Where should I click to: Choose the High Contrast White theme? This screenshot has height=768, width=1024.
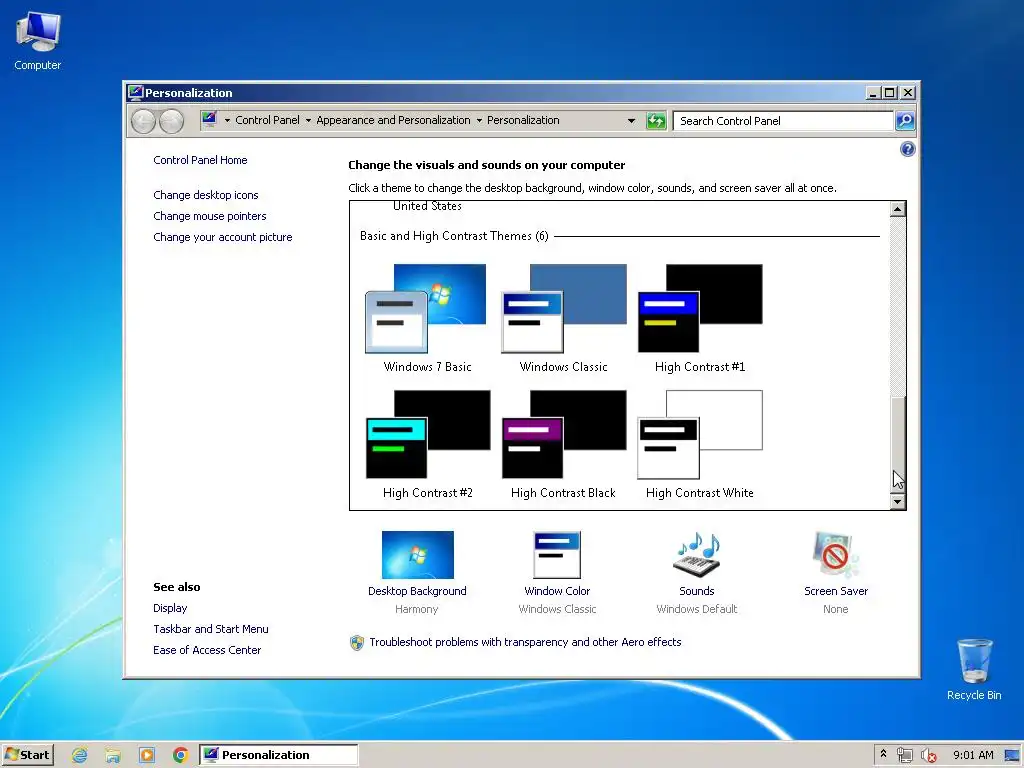[700, 445]
